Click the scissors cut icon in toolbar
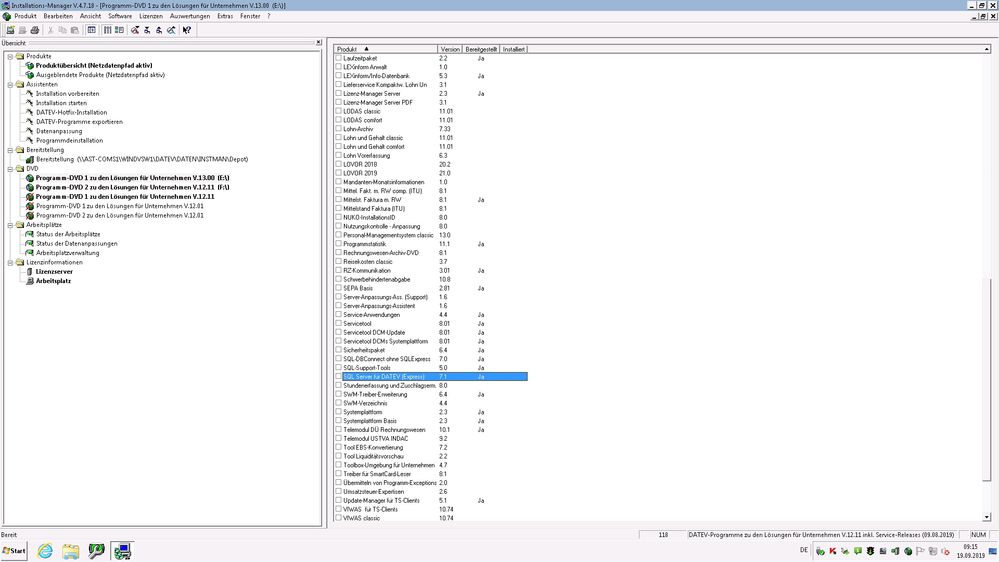Screen dimensions: 999x562 [51, 30]
